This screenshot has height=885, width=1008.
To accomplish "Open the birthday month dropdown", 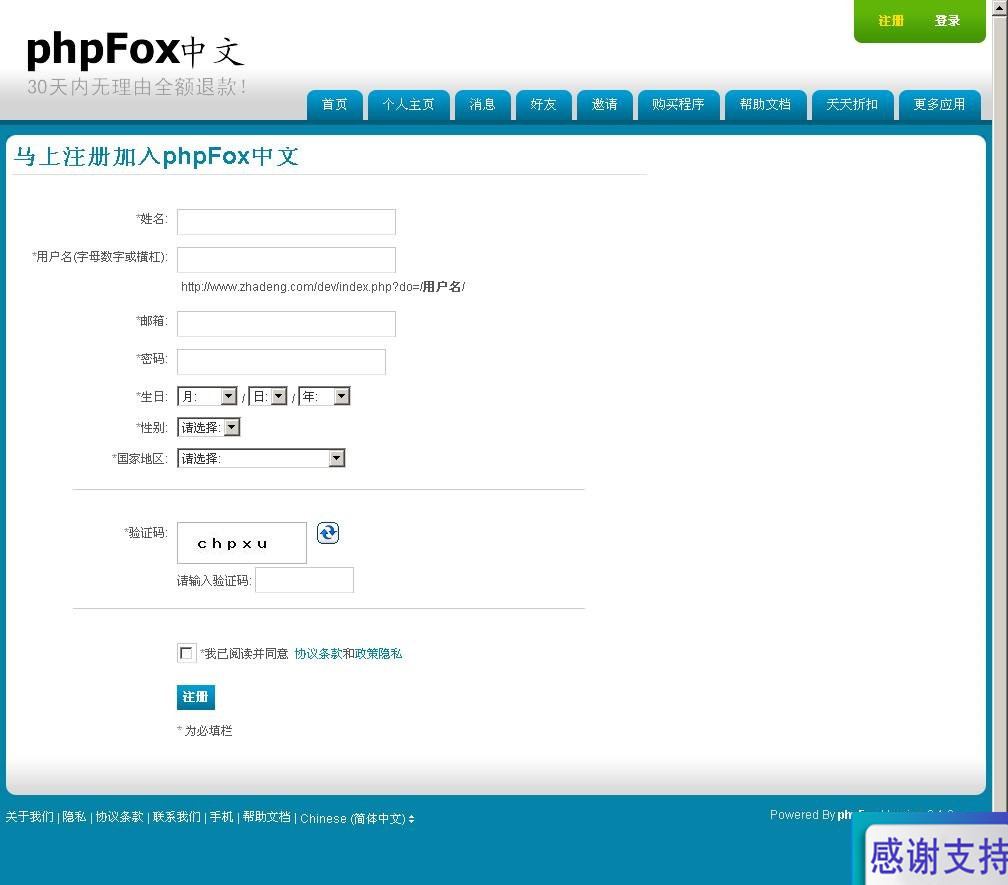I will coord(208,397).
